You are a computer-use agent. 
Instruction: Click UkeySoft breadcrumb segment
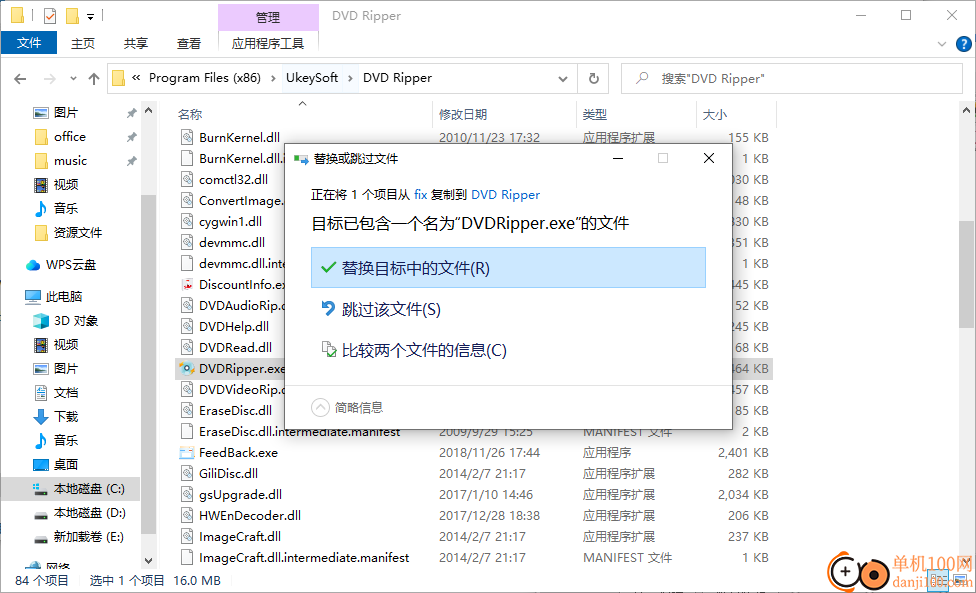(312, 78)
